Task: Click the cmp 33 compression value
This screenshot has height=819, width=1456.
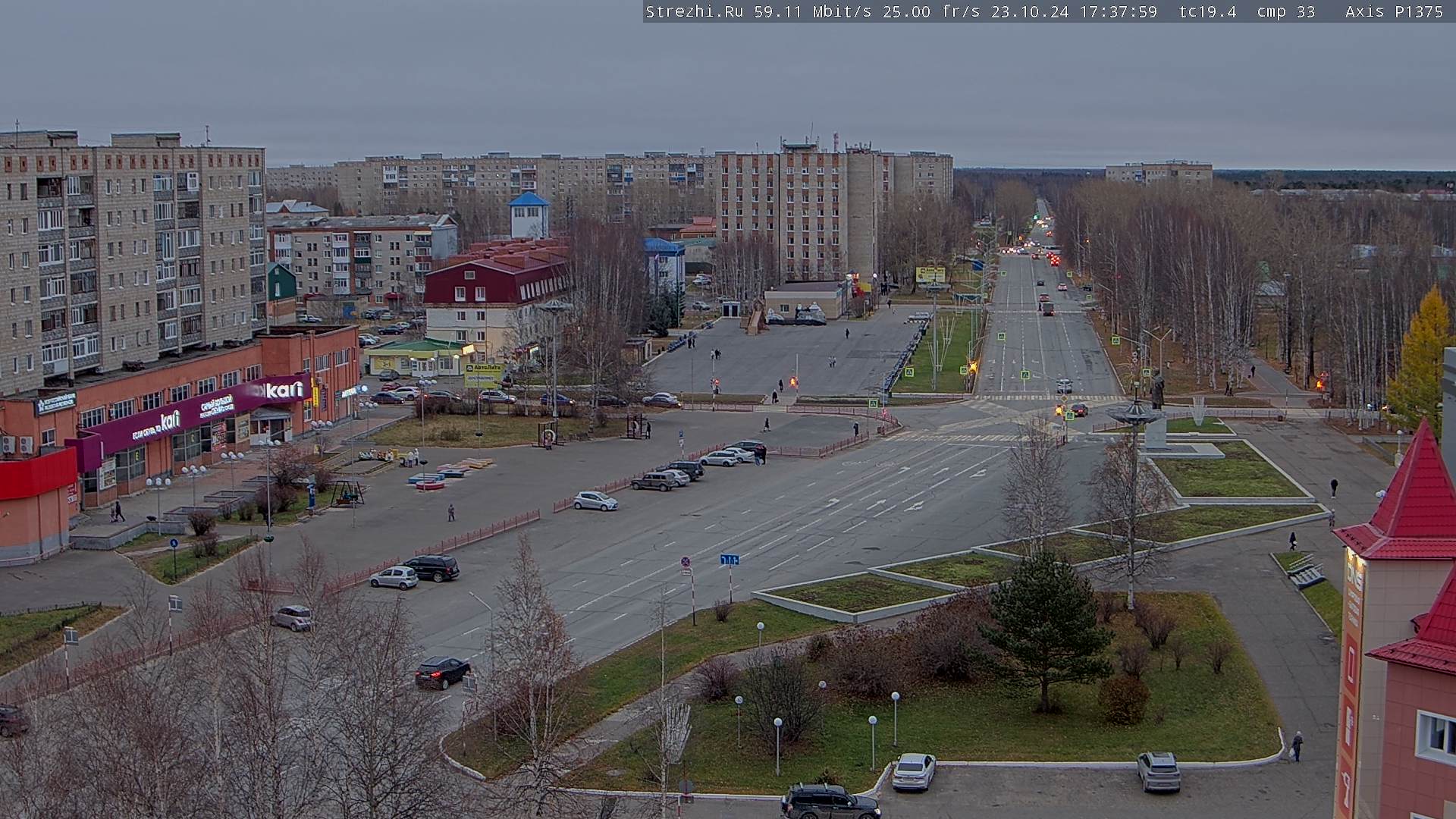Action: [x=1286, y=11]
